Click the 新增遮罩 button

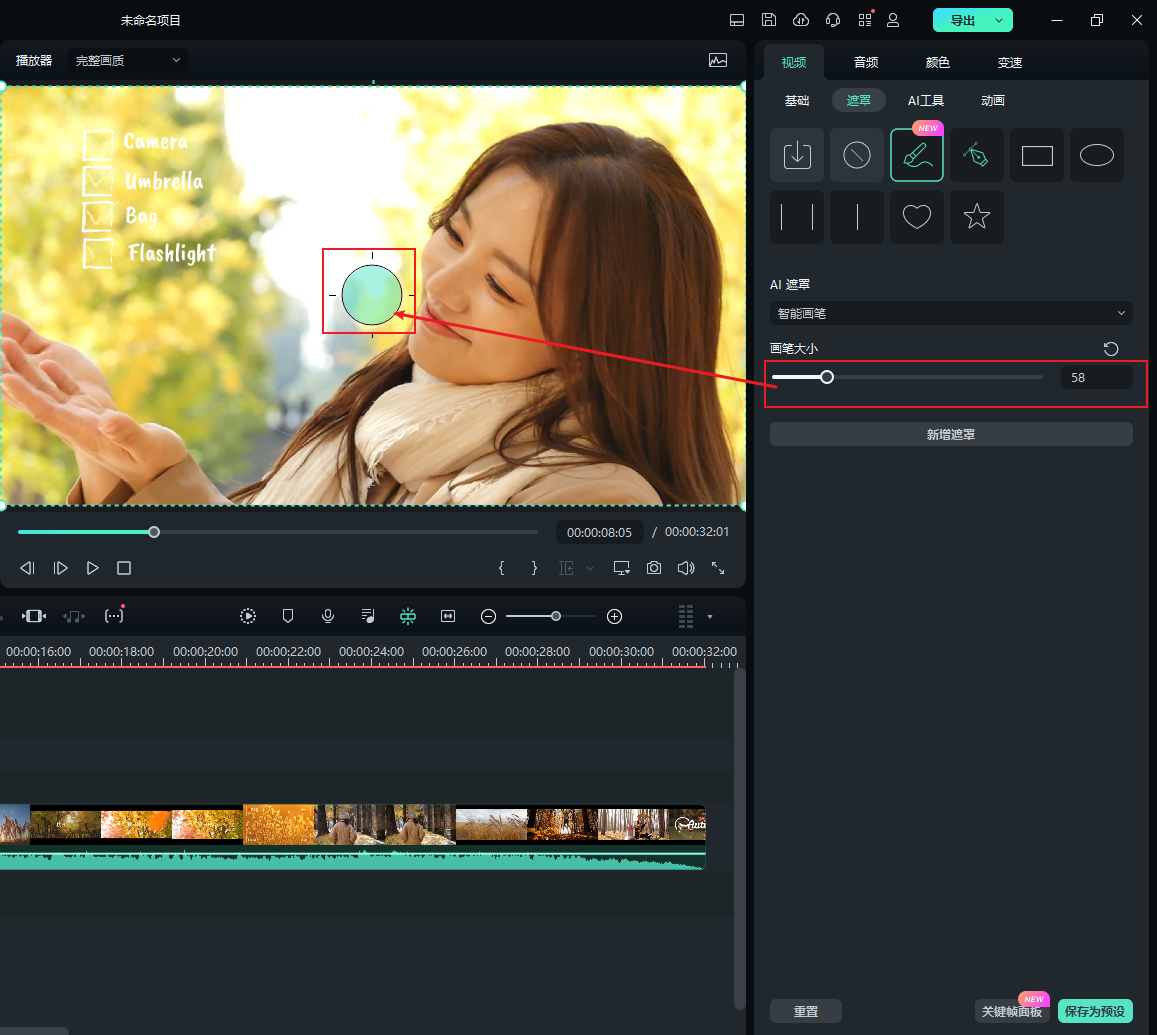click(950, 434)
